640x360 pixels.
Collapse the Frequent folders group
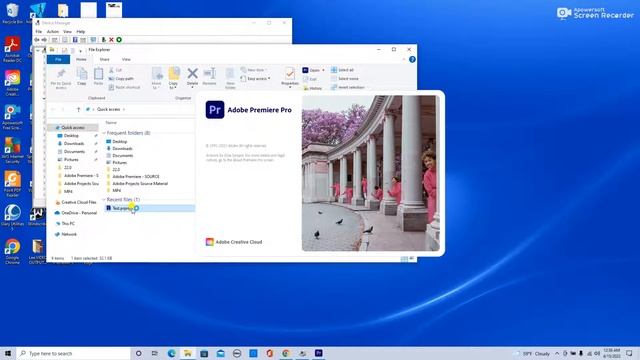point(104,133)
